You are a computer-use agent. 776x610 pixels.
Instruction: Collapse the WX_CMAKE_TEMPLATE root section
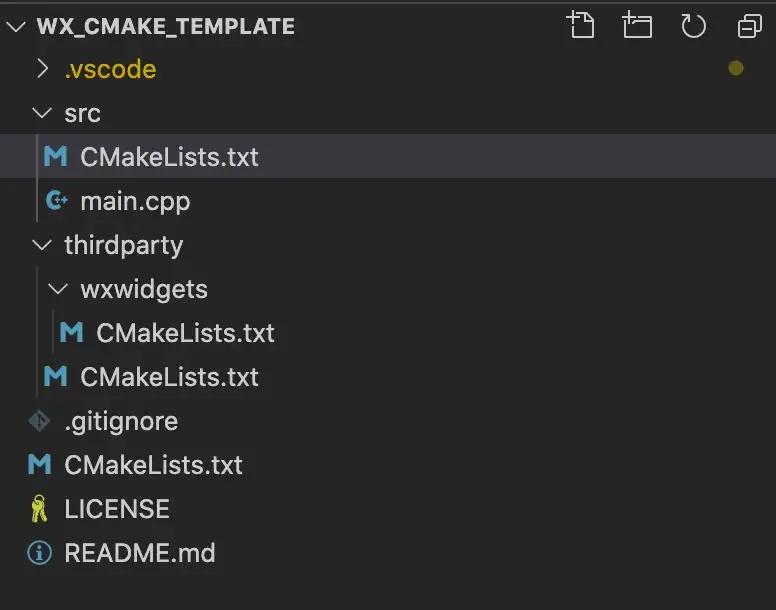[x=16, y=26]
